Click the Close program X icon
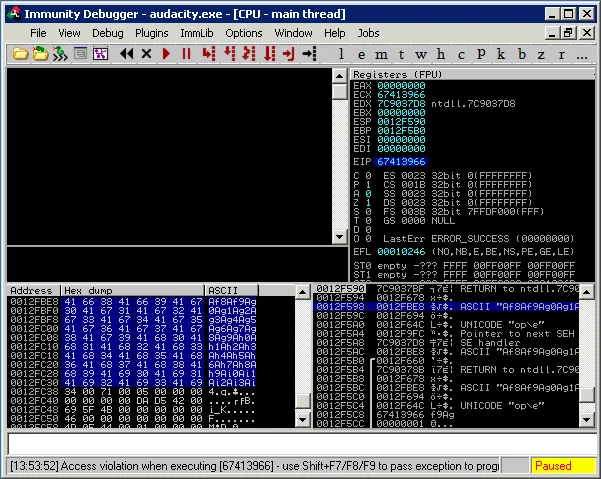Viewport: 601px width, 479px height. tap(147, 53)
